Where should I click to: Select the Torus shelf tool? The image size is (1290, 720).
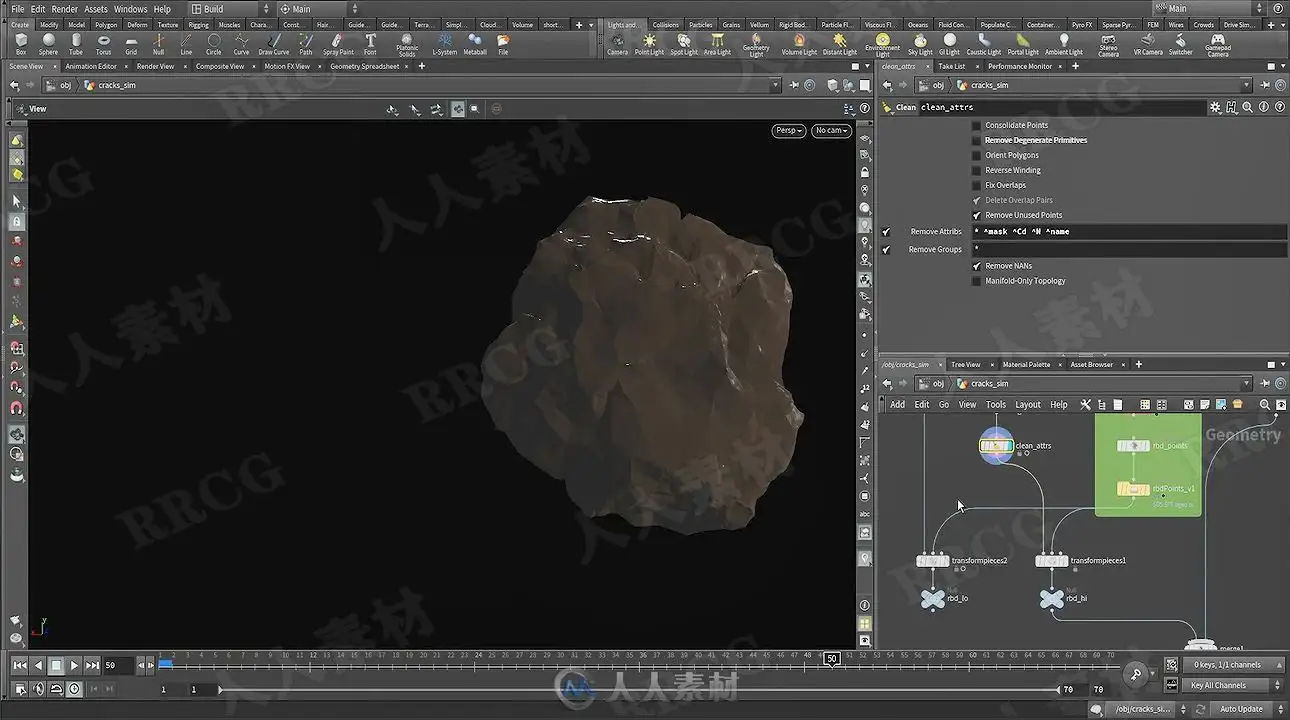click(x=103, y=44)
